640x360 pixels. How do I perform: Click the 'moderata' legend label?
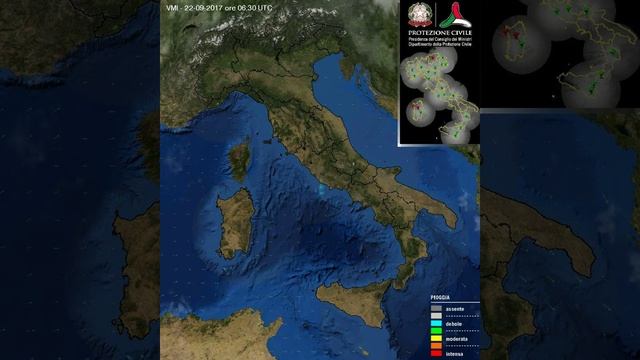point(457,339)
